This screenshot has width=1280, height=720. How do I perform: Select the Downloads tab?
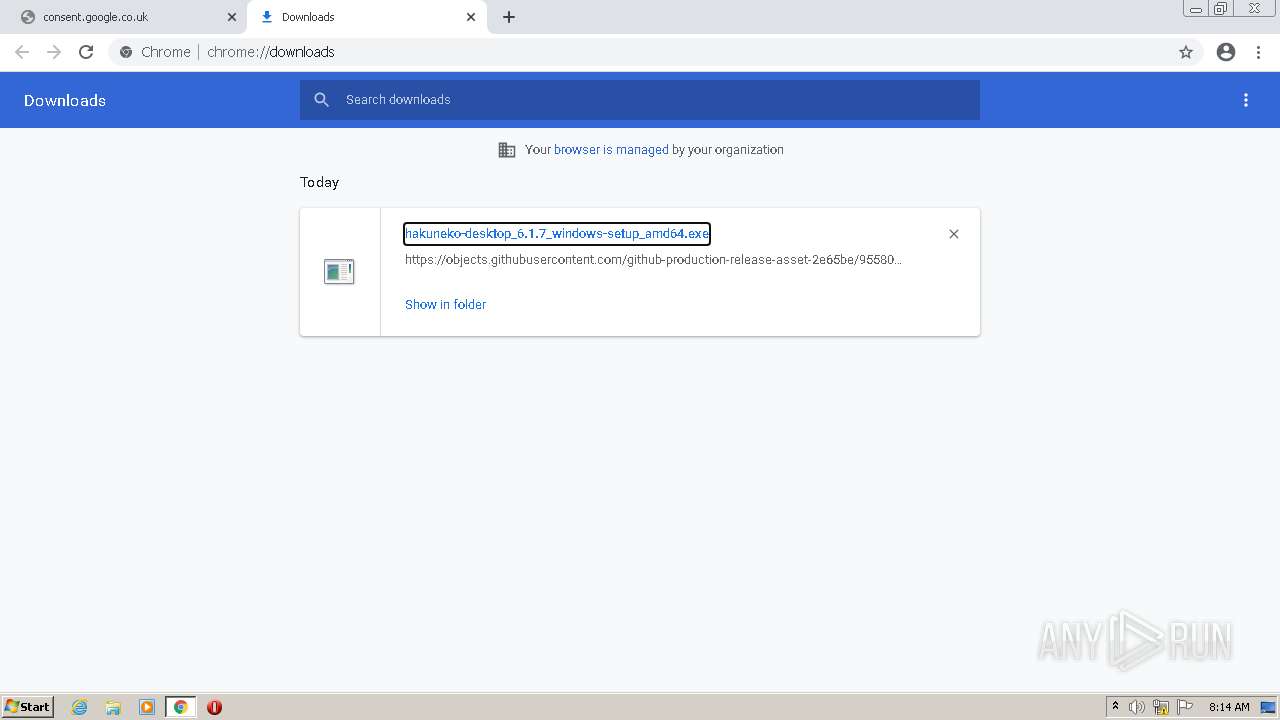click(x=368, y=17)
